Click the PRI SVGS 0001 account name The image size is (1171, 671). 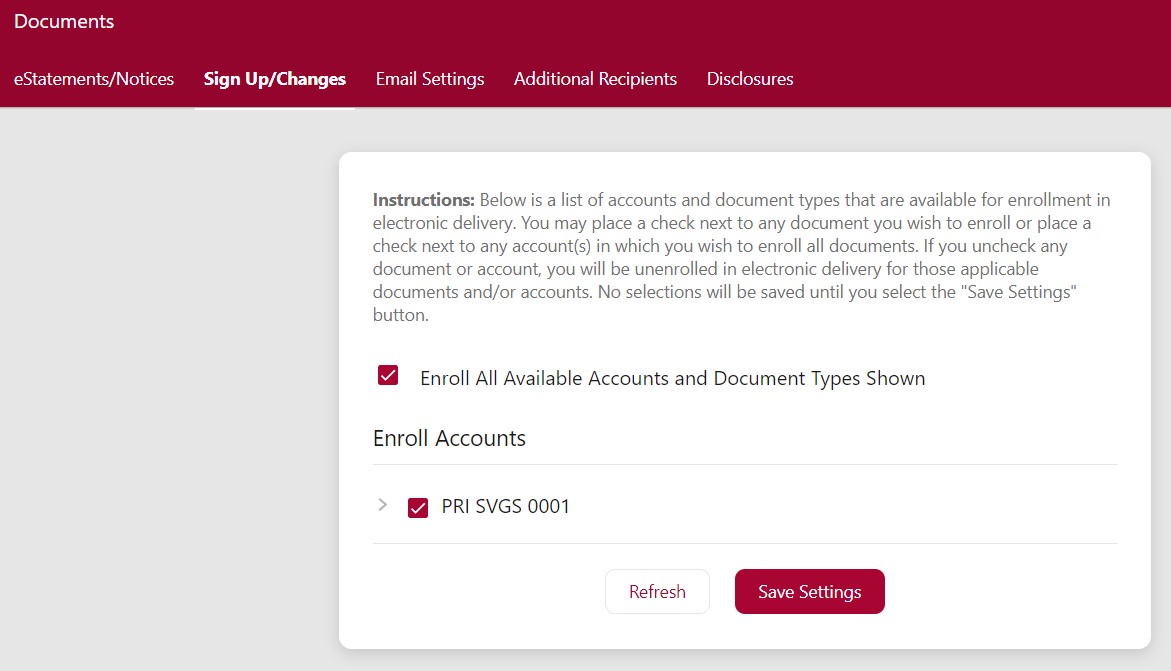(505, 507)
